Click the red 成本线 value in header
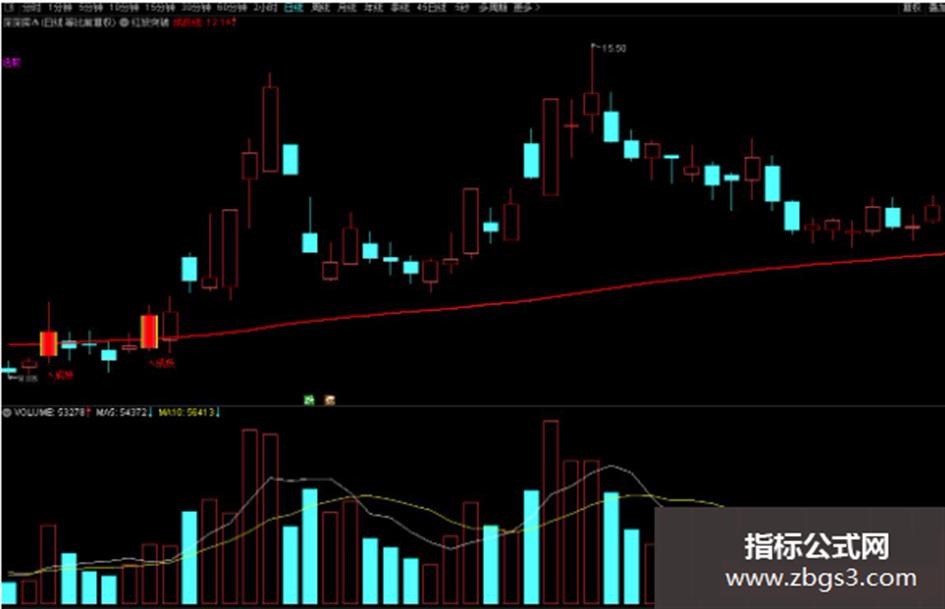 (x=205, y=23)
